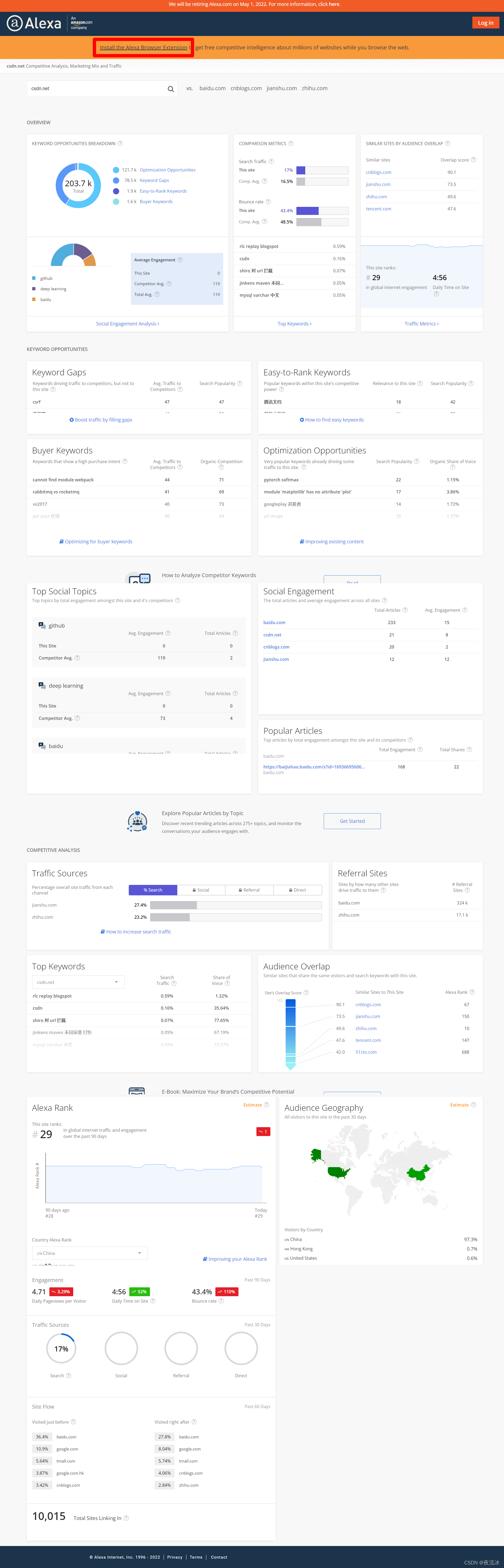Viewport: 504px width, 1568px height.
Task: Click the Contact link in the footer
Action: [219, 1558]
